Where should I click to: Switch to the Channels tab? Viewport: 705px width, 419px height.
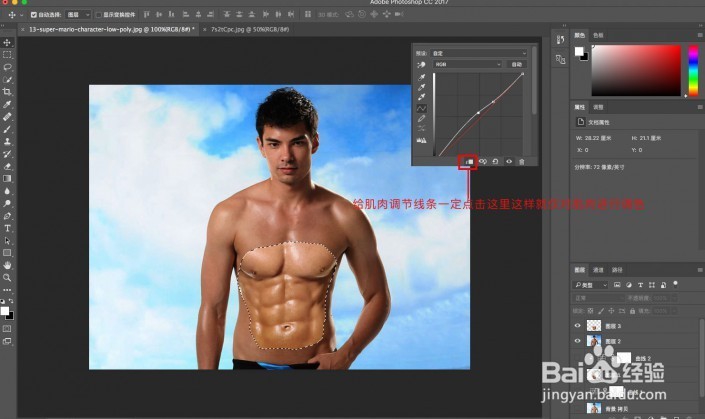pyautogui.click(x=598, y=270)
